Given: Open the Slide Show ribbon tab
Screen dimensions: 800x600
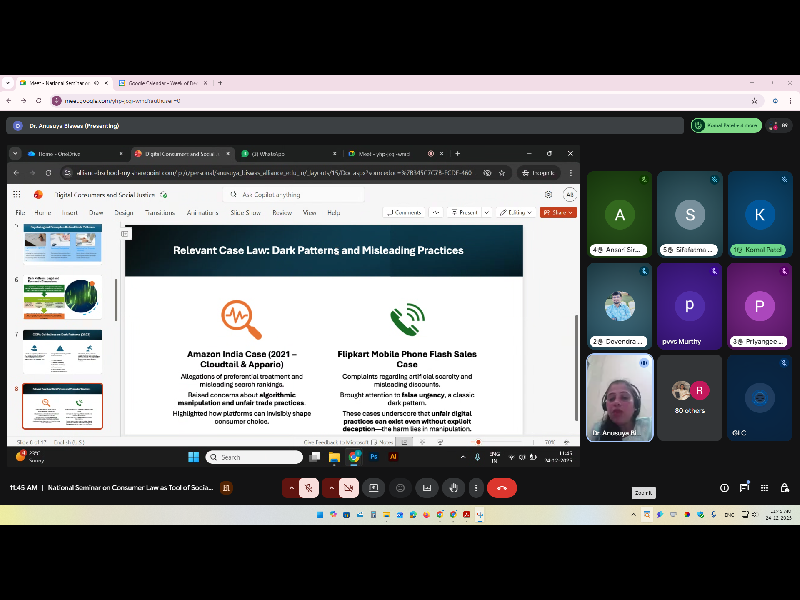Looking at the screenshot, I should coord(245,212).
